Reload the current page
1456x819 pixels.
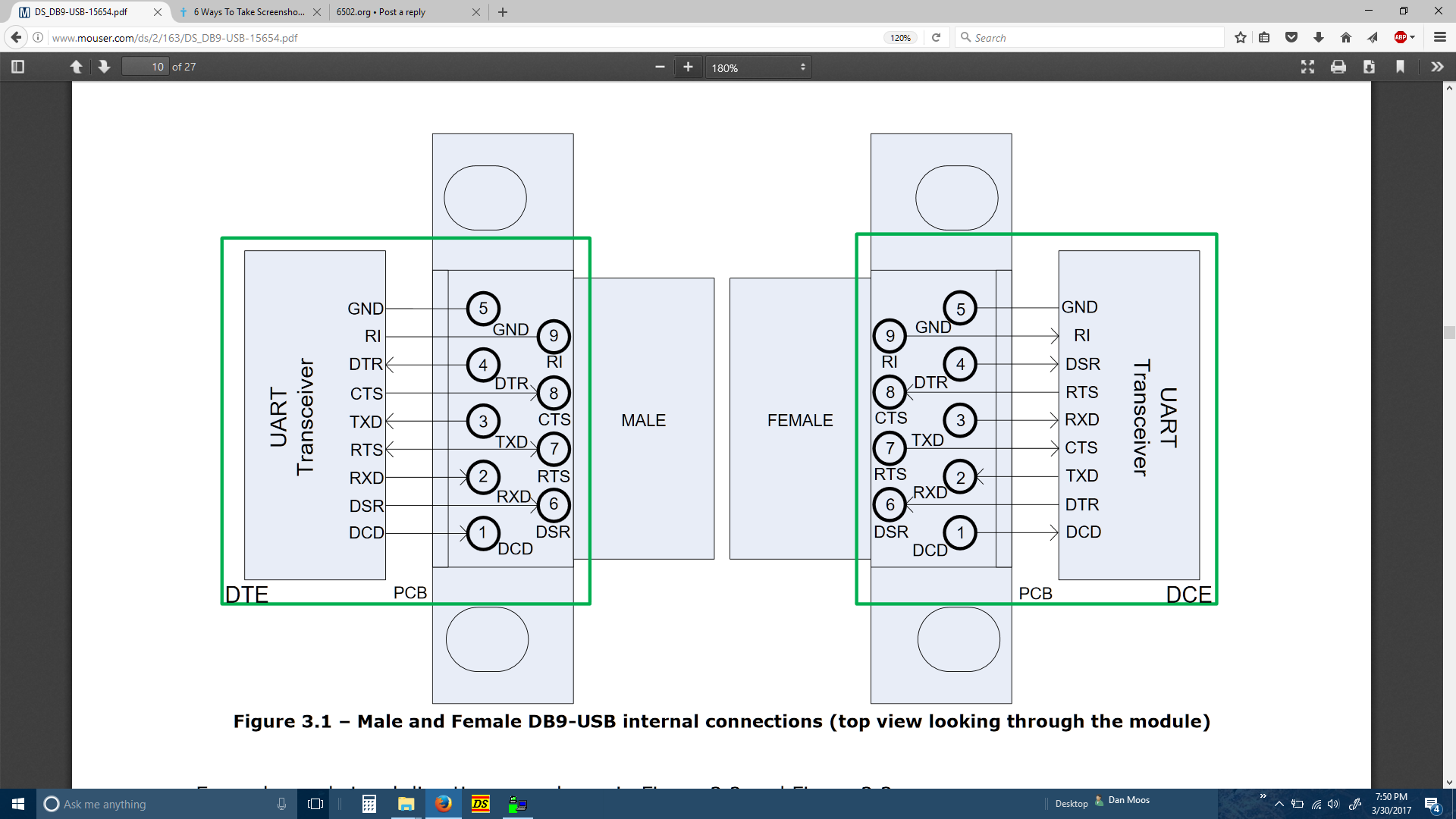937,37
